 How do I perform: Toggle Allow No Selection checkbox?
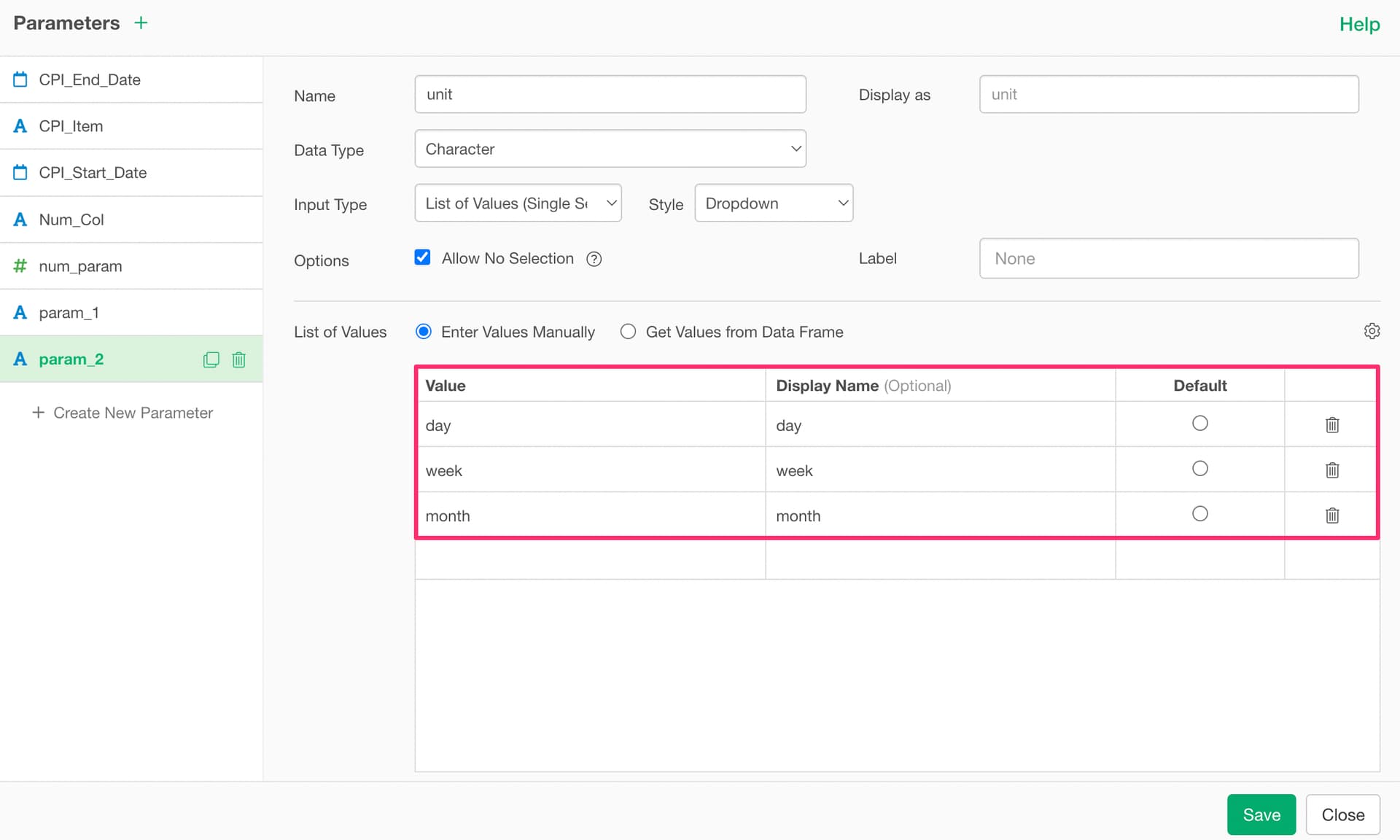click(x=422, y=257)
